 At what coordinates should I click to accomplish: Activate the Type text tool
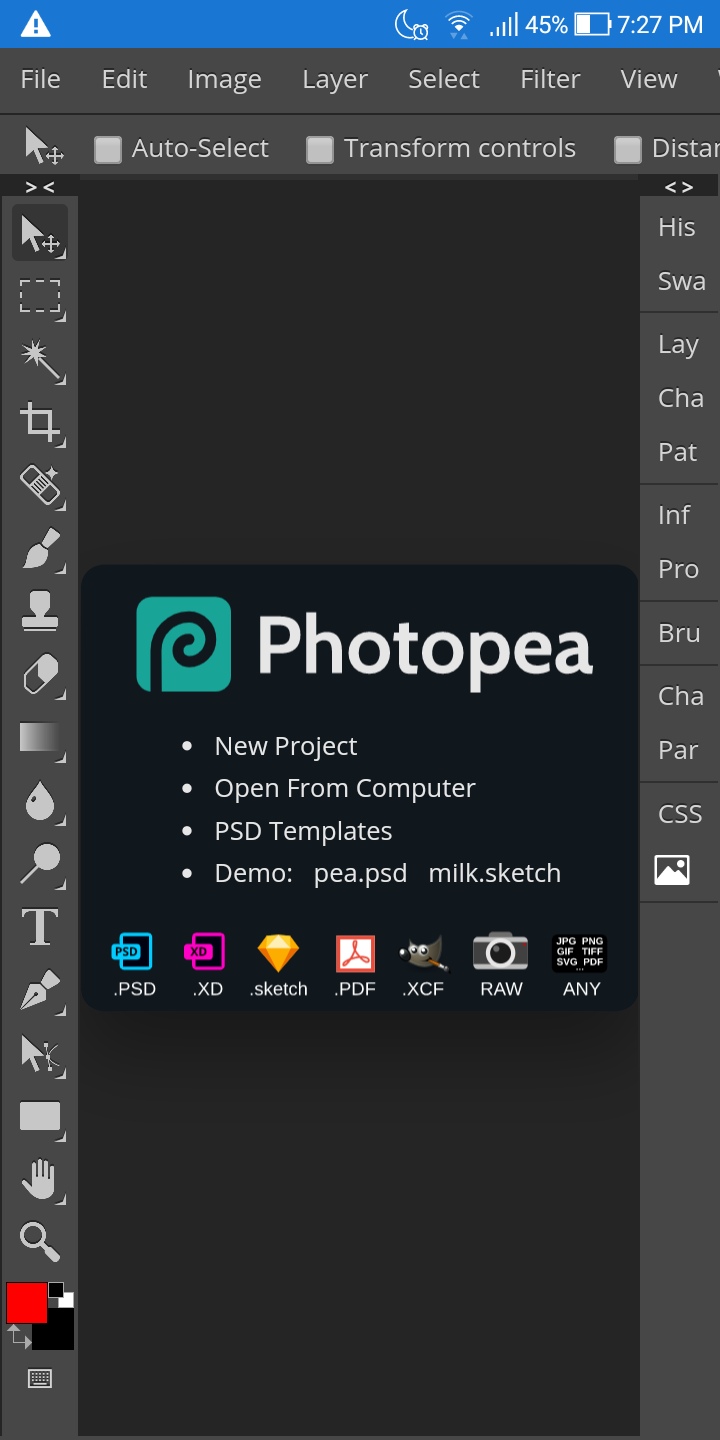(x=40, y=928)
